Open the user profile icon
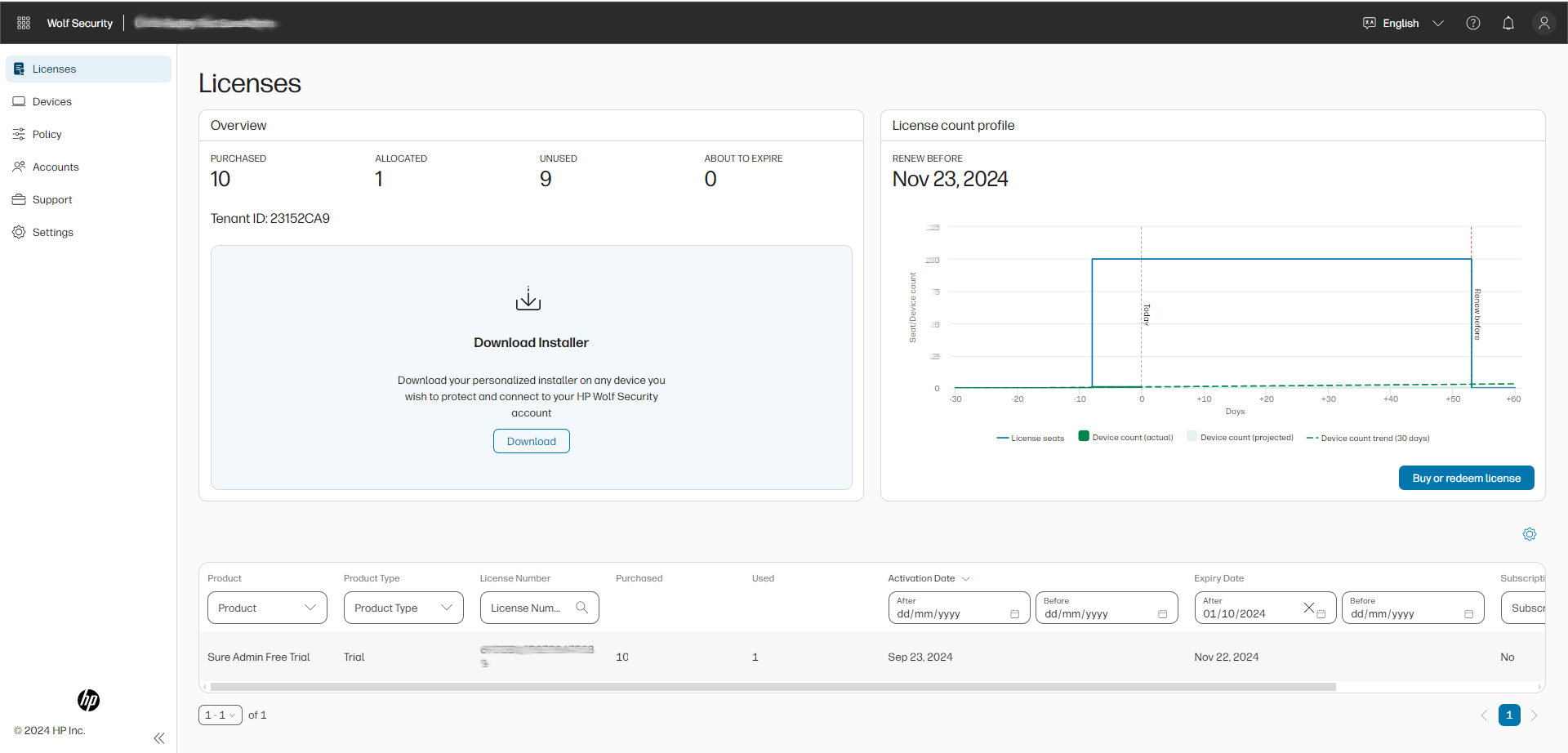 1543,23
